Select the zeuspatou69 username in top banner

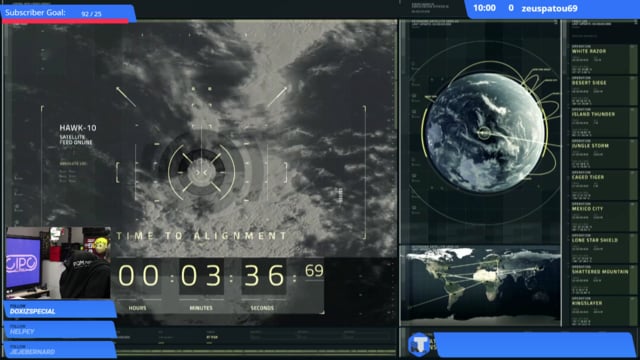pos(549,8)
